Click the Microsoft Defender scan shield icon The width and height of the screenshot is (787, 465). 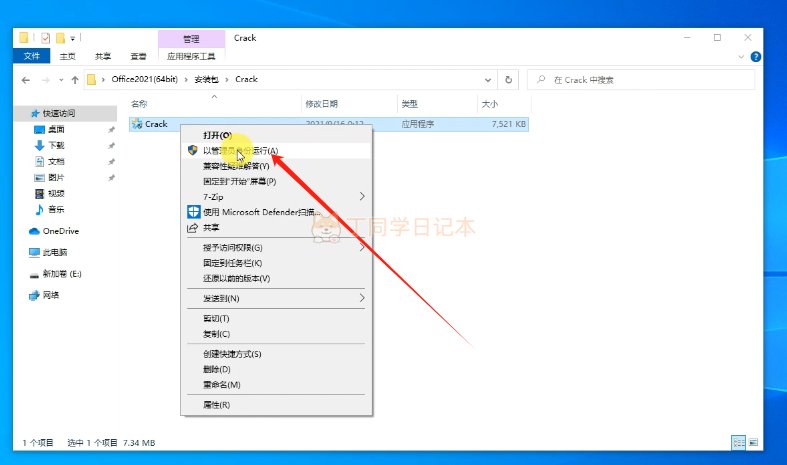tap(193, 212)
